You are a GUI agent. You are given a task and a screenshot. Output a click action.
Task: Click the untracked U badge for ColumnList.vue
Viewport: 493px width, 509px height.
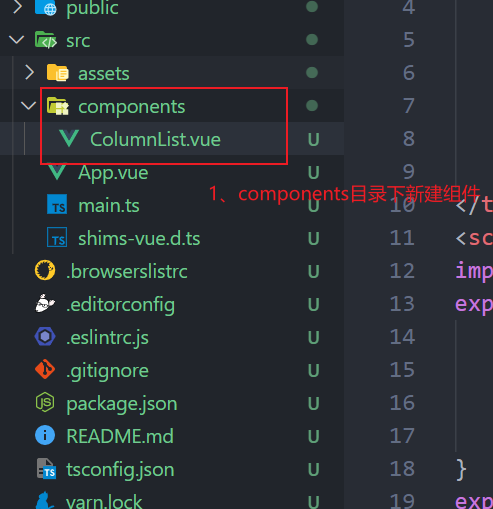point(313,139)
